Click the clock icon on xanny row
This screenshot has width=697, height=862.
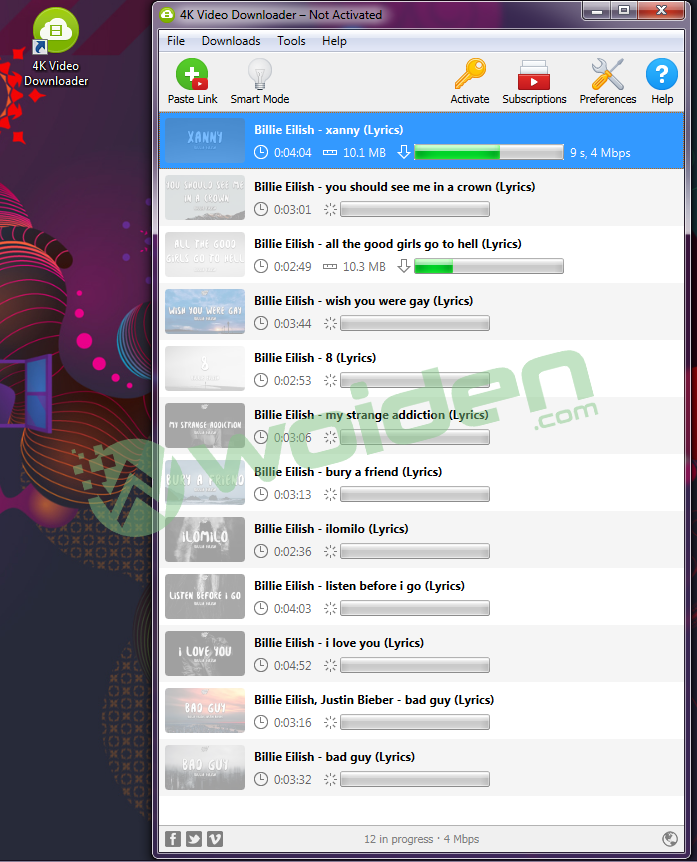(261, 152)
